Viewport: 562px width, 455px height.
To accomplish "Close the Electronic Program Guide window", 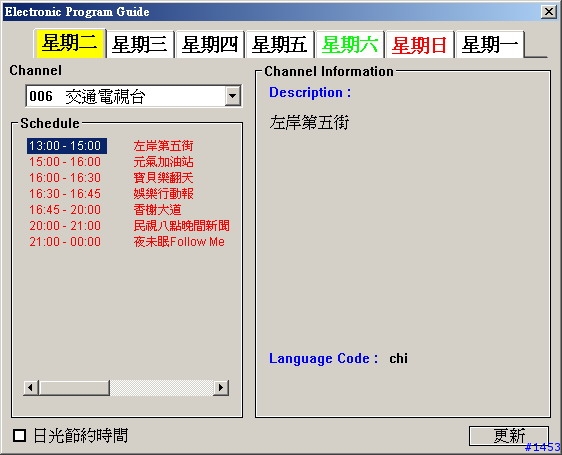I will coord(549,12).
